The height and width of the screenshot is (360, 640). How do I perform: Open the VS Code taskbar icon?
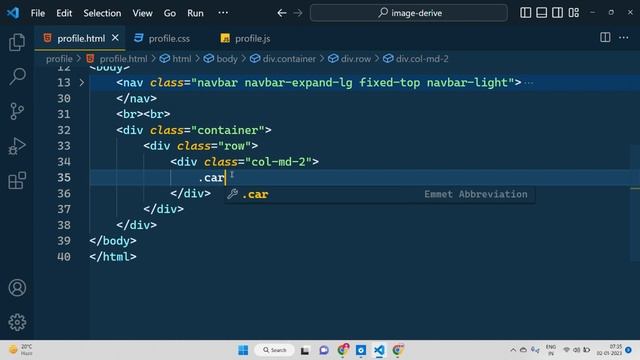(379, 350)
